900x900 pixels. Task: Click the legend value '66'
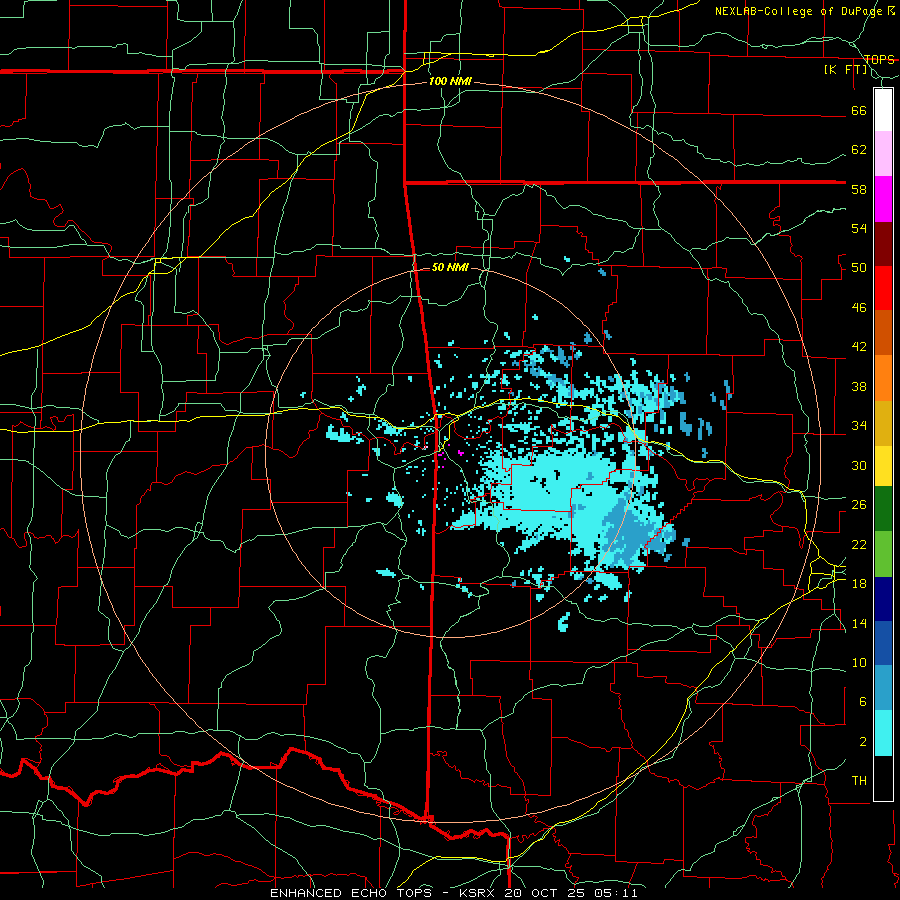click(859, 111)
